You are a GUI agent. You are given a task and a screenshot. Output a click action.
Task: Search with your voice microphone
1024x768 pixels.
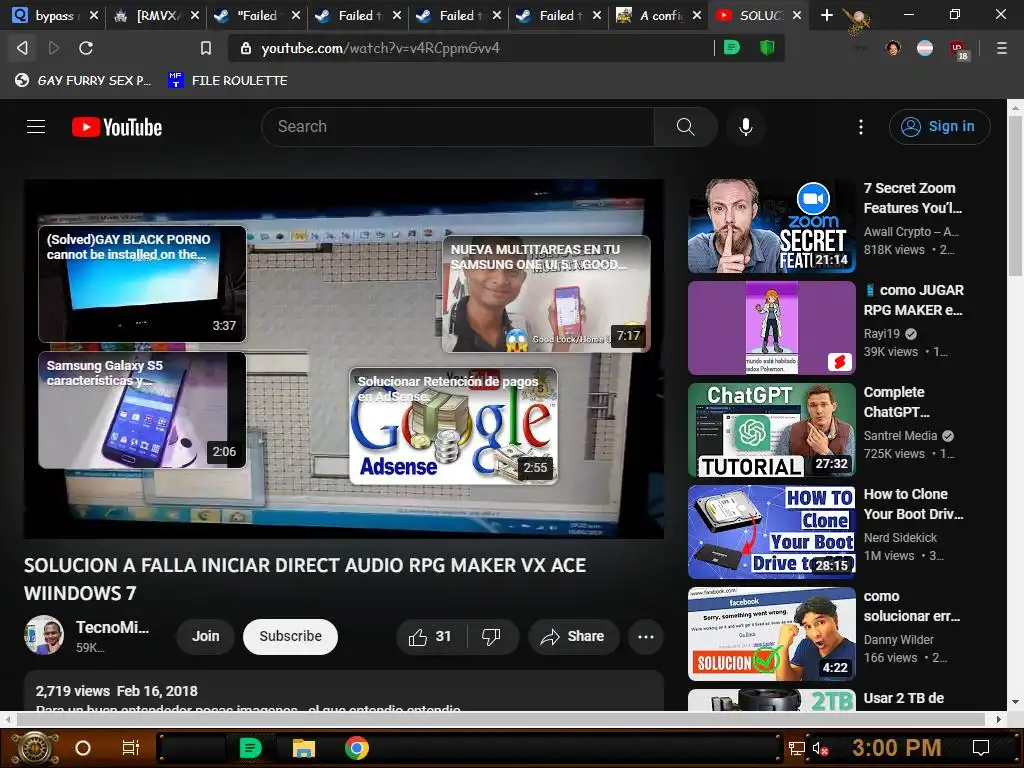pos(746,127)
